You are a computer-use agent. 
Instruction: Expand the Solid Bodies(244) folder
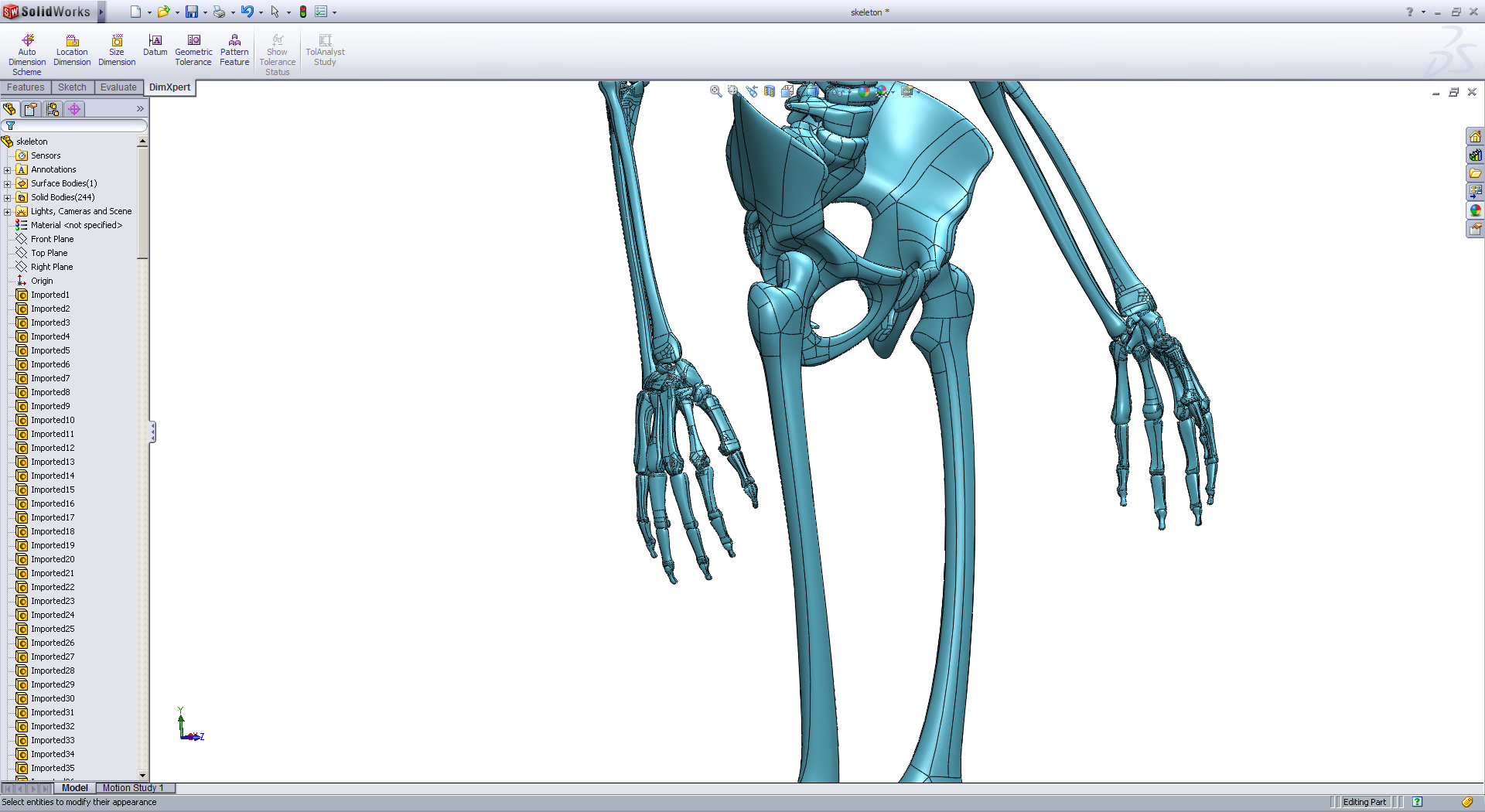pyautogui.click(x=9, y=197)
